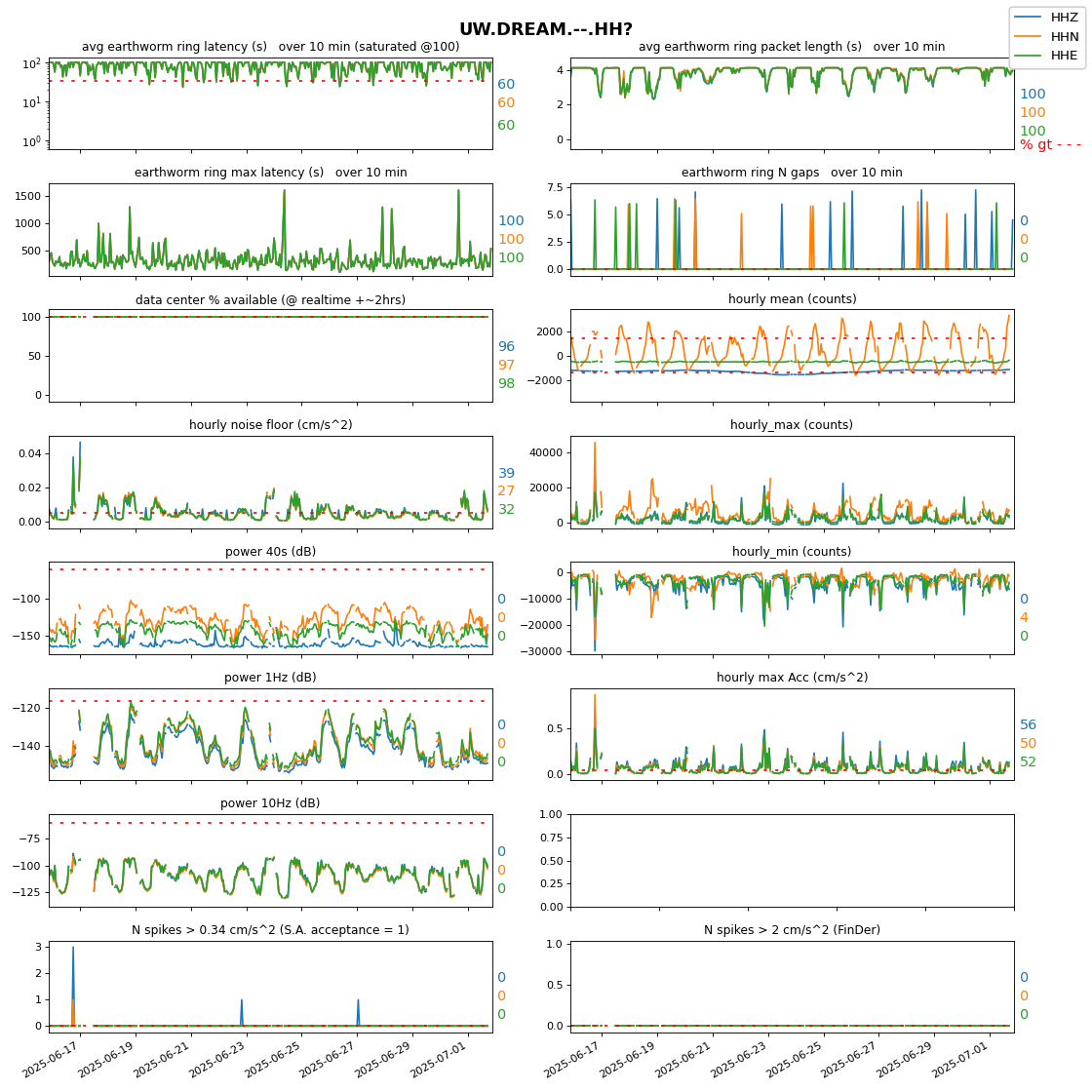This screenshot has height=1092, width=1092.
Task: Select the −75 tick on power 10Hz axis
Action: pyautogui.click(x=29, y=839)
